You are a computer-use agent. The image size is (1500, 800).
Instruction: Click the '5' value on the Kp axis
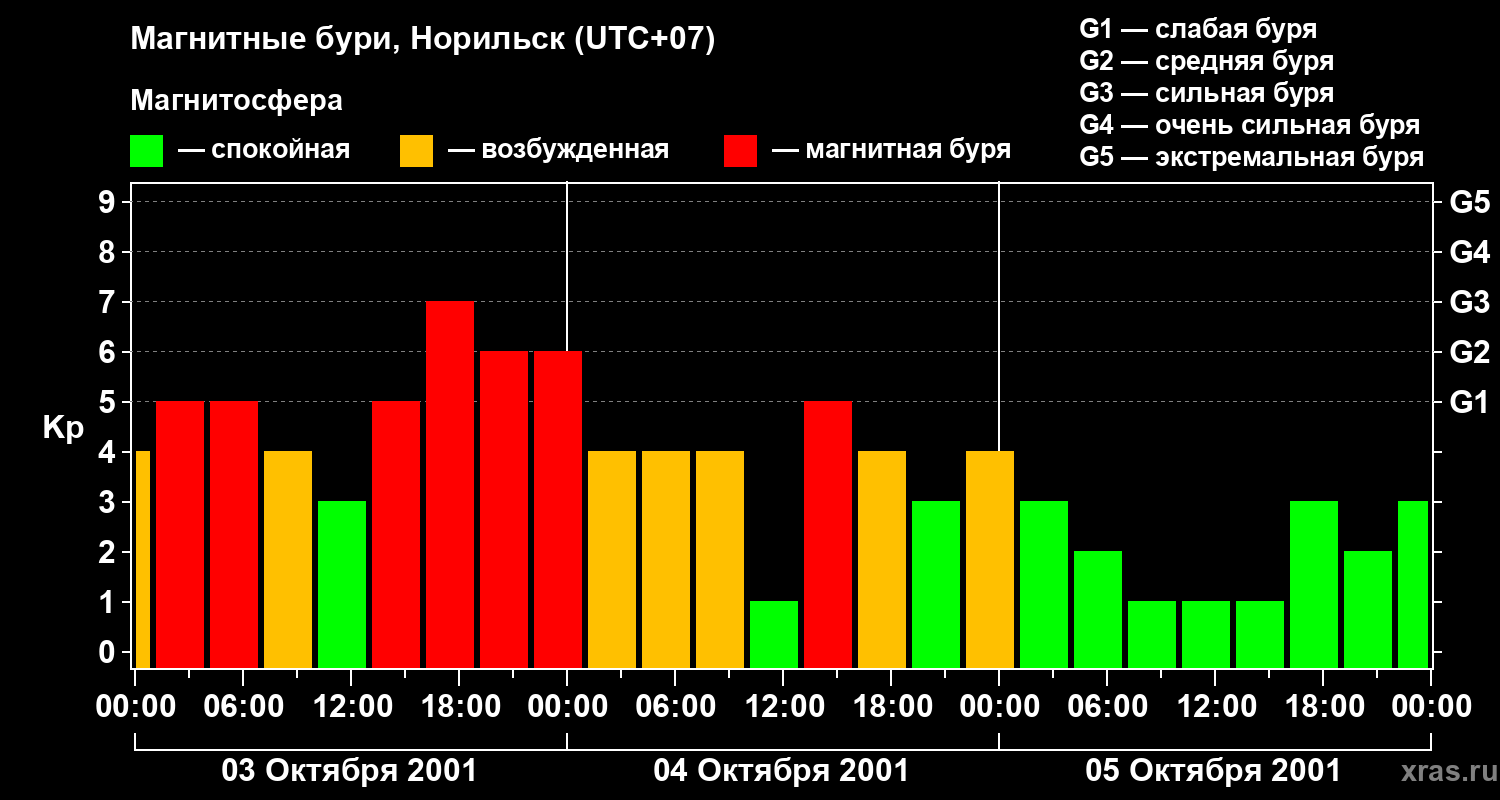109,402
